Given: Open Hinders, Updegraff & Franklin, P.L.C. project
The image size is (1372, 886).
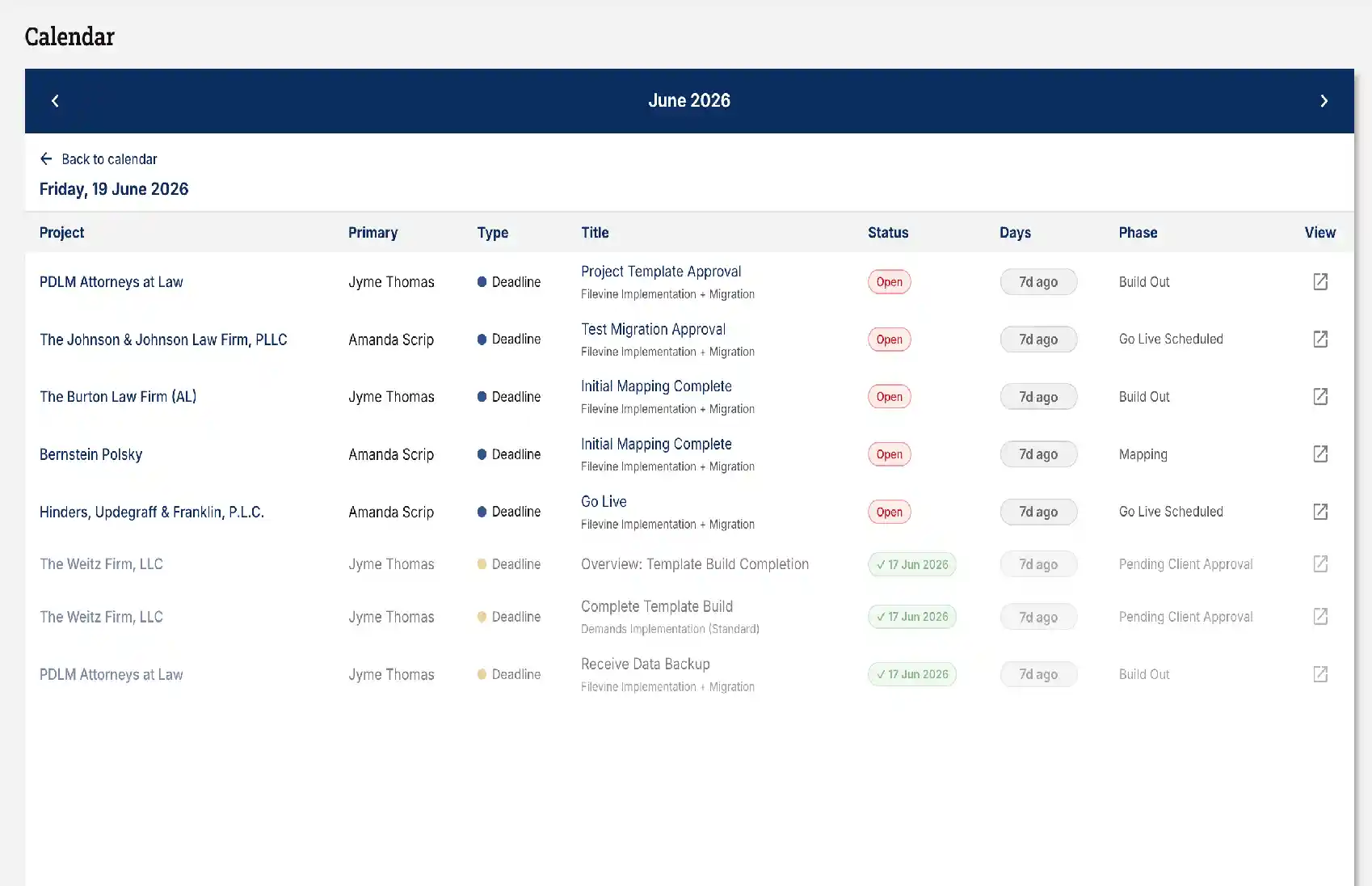Looking at the screenshot, I should coord(152,512).
